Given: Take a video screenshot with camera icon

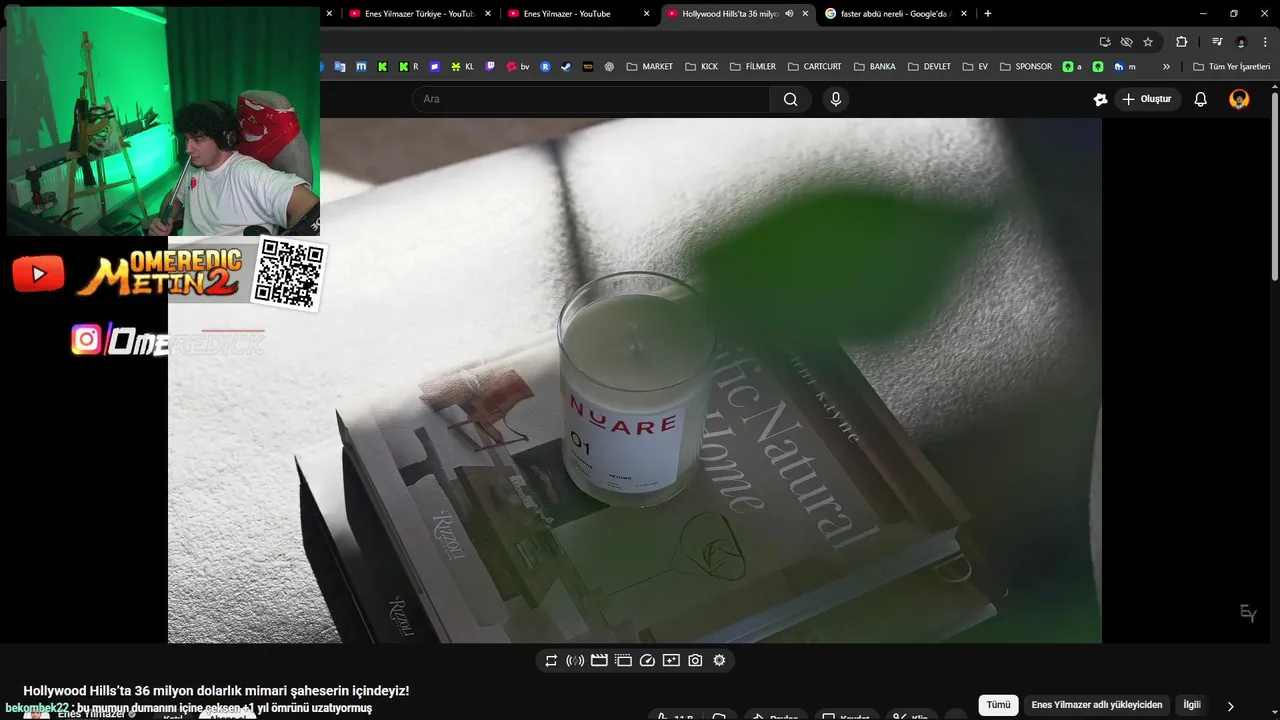Looking at the screenshot, I should (695, 660).
